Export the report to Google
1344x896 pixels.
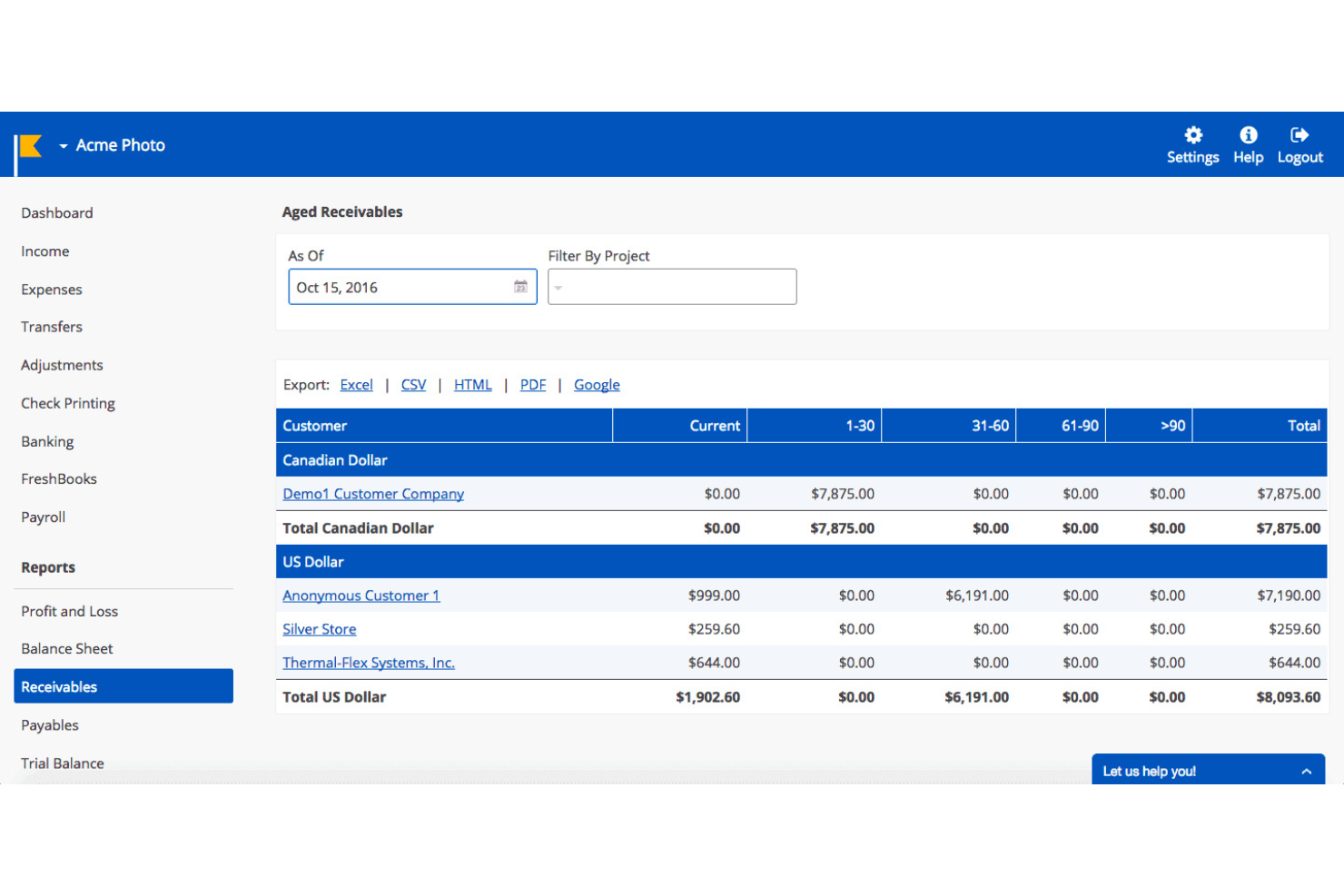click(596, 384)
